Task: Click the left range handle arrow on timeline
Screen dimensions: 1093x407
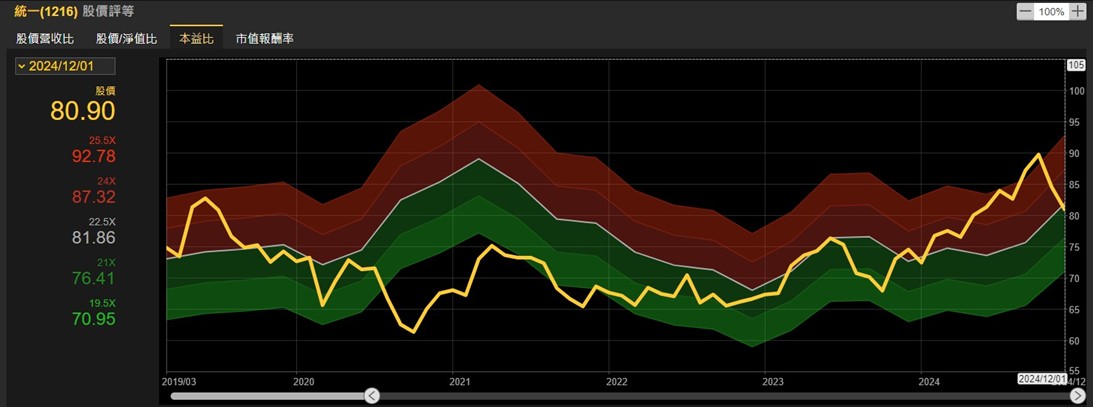Action: tap(371, 396)
